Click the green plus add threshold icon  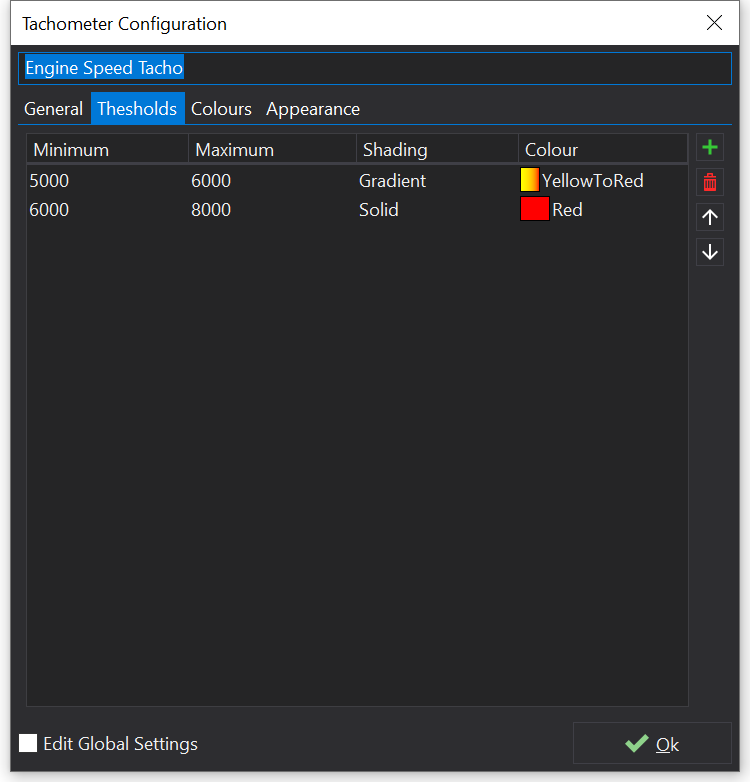[710, 148]
